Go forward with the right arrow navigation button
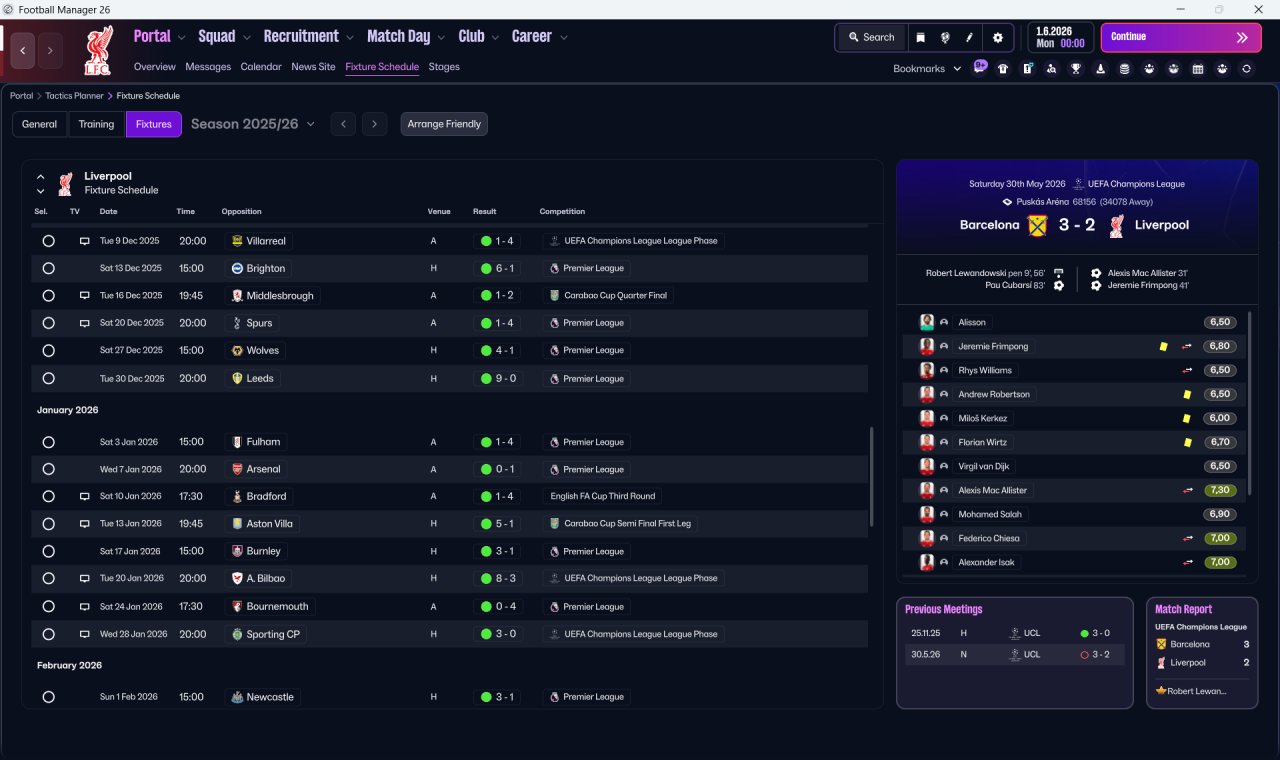Image resolution: width=1280 pixels, height=760 pixels. click(x=50, y=50)
